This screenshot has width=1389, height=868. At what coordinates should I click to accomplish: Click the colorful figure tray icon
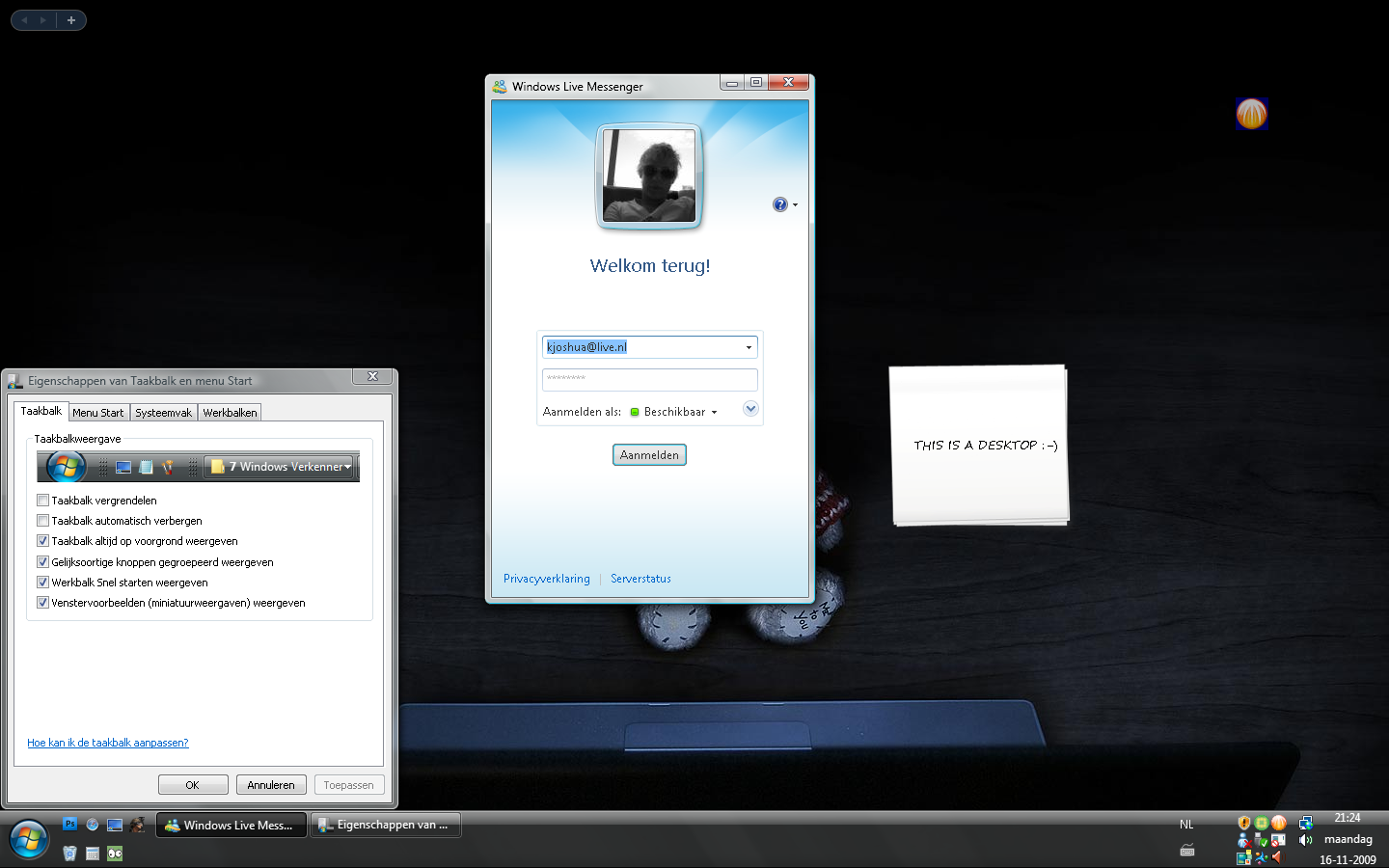1262,857
